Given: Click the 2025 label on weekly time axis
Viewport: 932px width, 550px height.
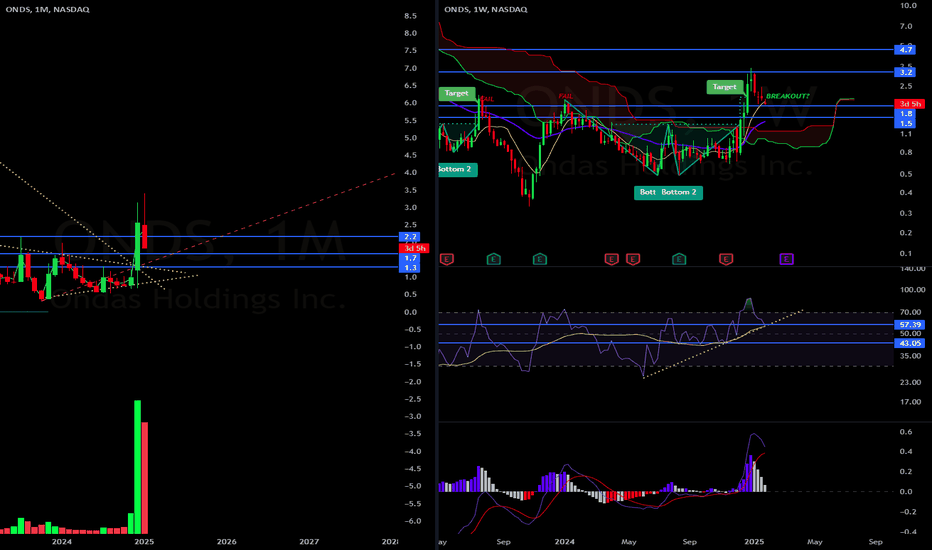Looking at the screenshot, I should 754,542.
